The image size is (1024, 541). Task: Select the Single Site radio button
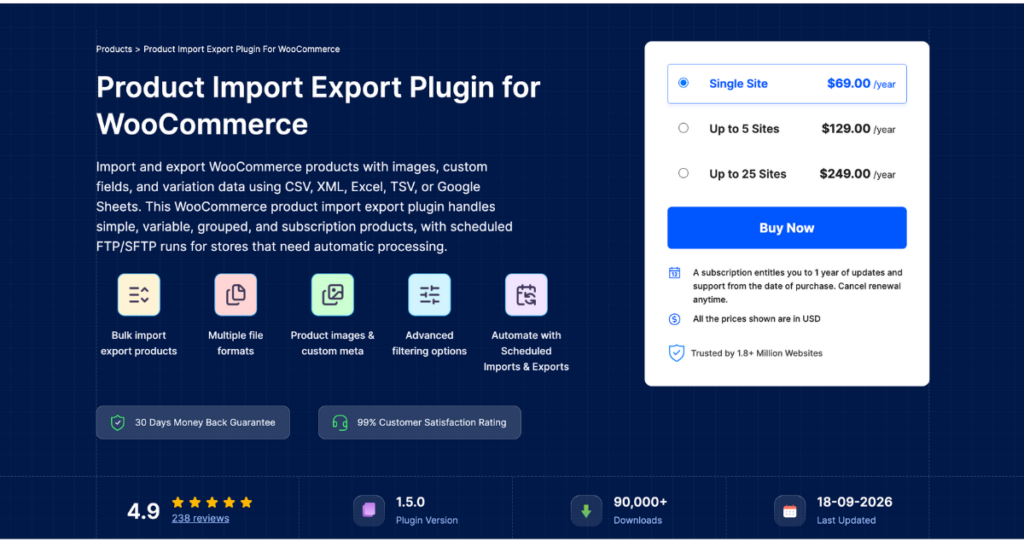(x=683, y=83)
